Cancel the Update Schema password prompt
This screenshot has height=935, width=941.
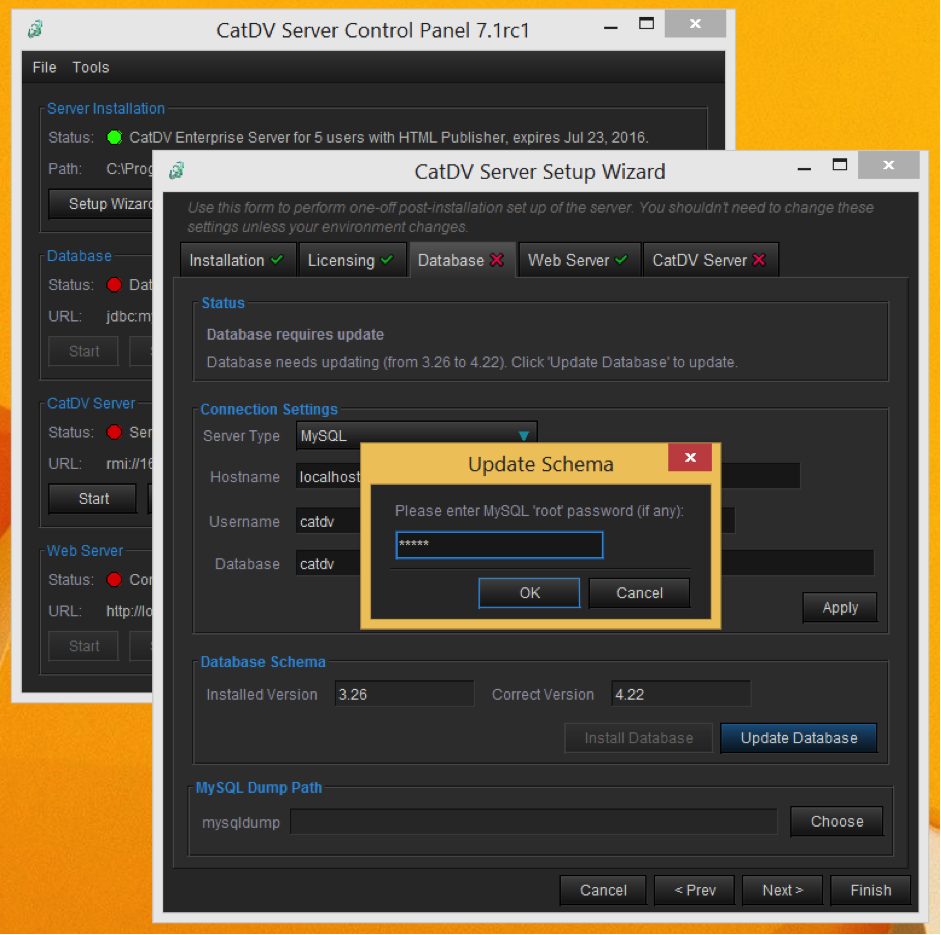tap(639, 593)
